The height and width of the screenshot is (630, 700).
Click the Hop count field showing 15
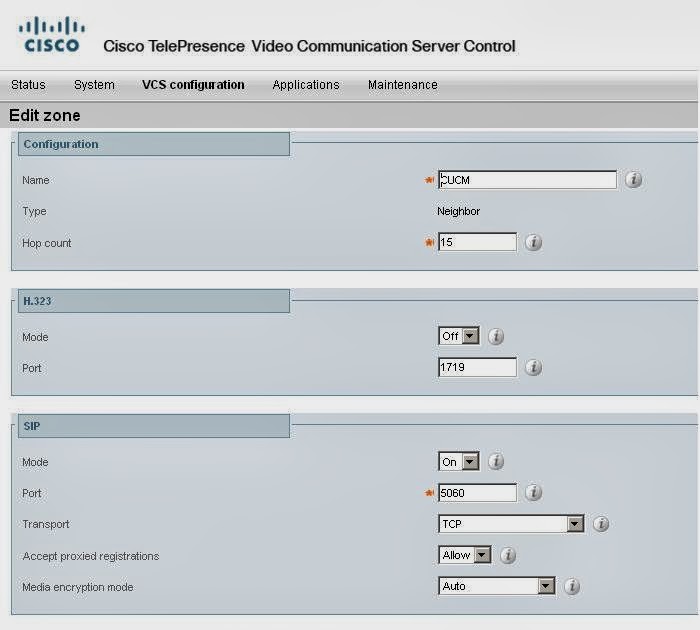point(477,242)
